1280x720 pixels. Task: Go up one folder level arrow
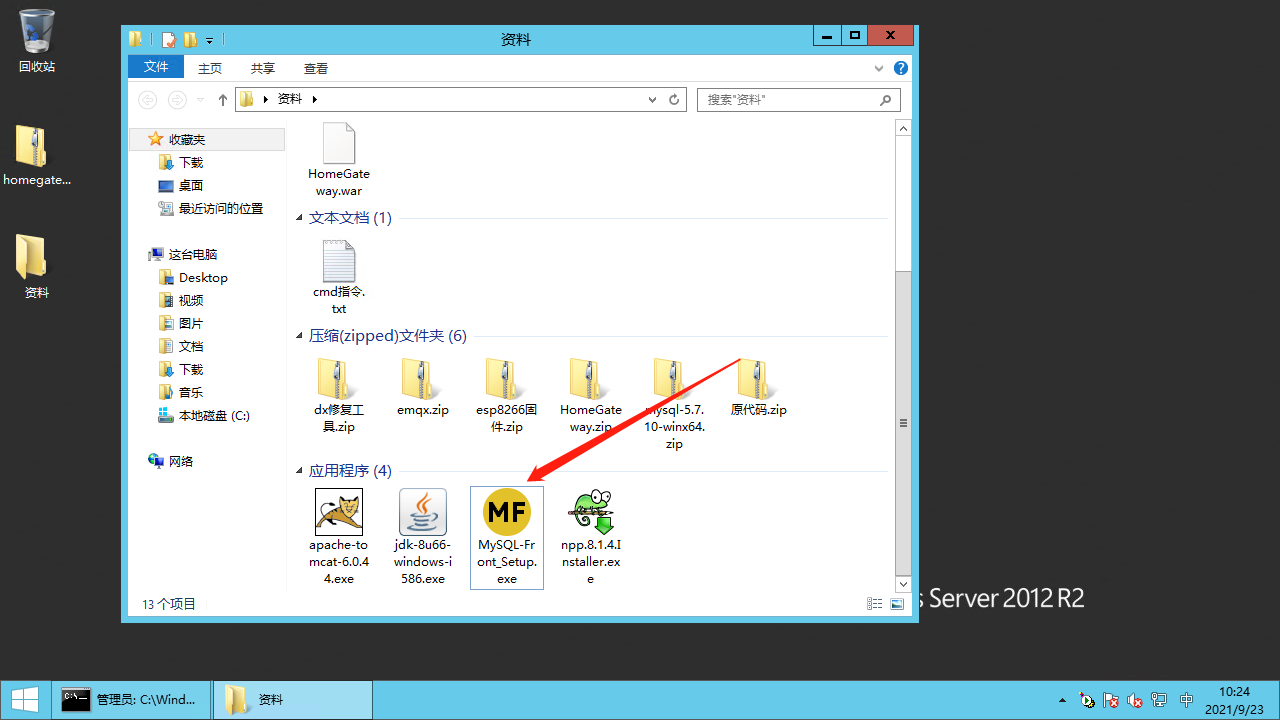point(223,100)
